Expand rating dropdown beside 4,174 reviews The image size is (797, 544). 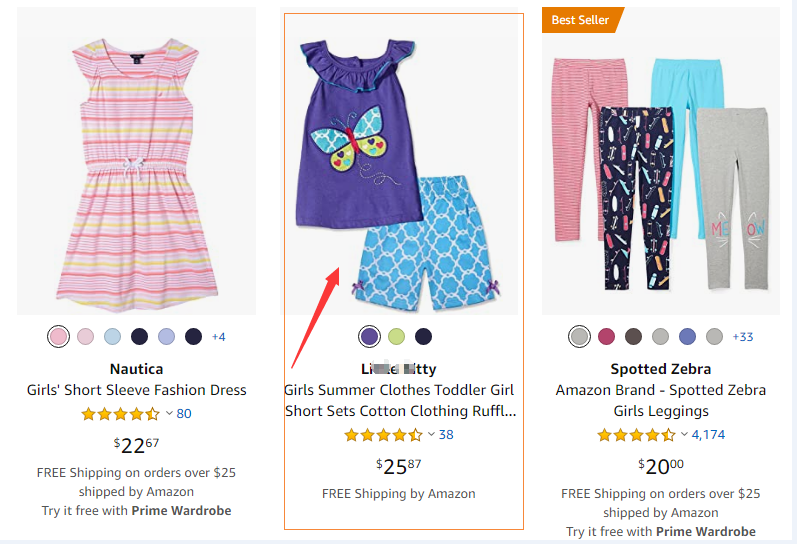pos(684,435)
